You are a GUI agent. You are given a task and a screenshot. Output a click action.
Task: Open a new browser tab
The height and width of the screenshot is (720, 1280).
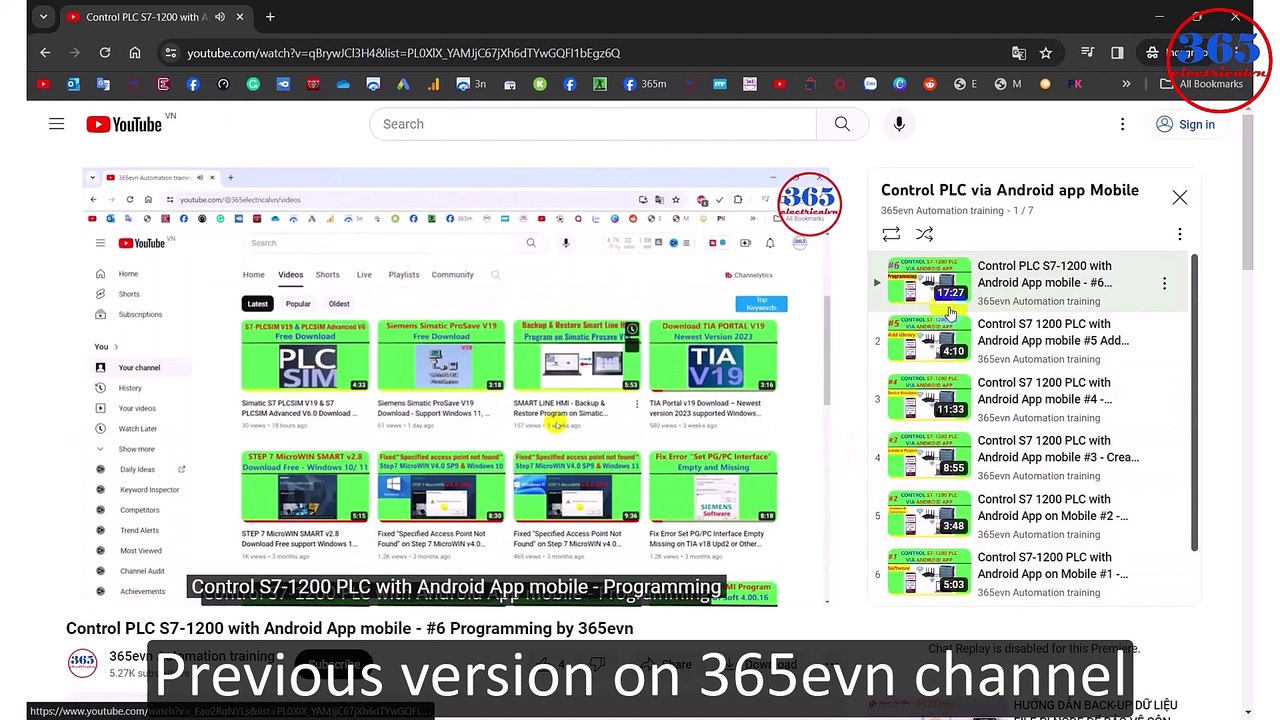270,17
